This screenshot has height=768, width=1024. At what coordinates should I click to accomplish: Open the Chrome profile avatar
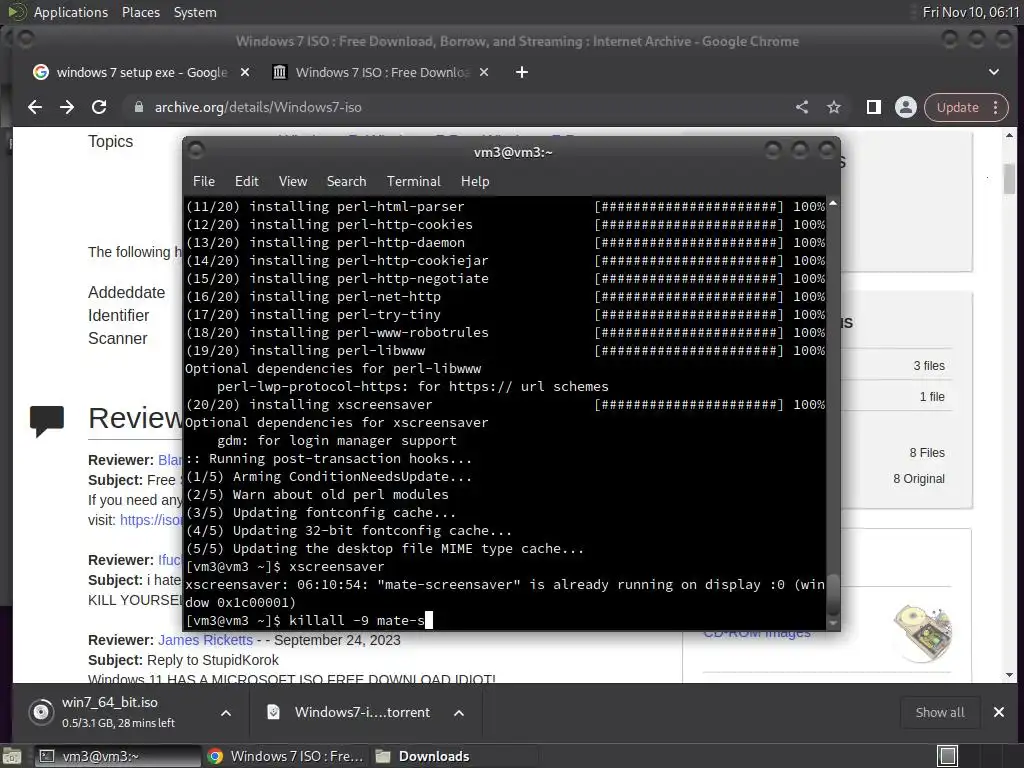906,107
